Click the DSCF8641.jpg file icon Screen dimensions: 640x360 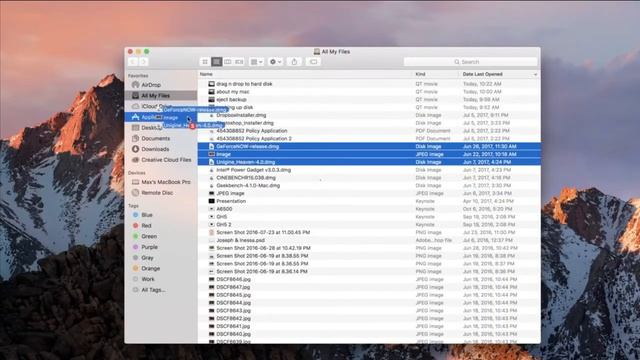pos(211,326)
